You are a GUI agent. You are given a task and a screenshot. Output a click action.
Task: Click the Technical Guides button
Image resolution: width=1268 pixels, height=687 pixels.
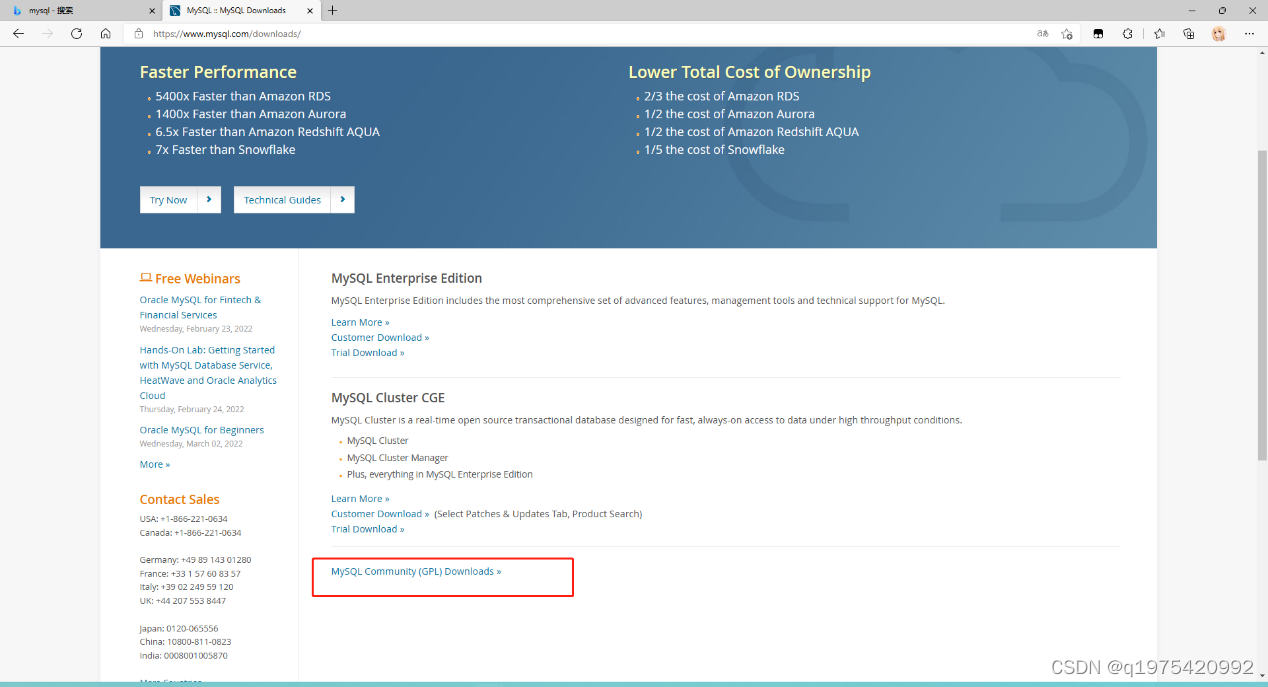tap(294, 200)
